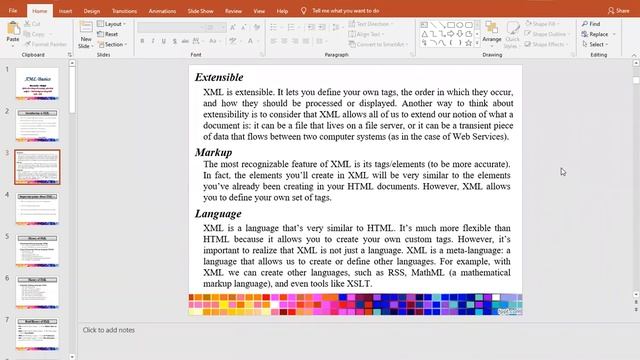Collapse the ribbon using the chevron
The image size is (640, 360).
point(634,55)
